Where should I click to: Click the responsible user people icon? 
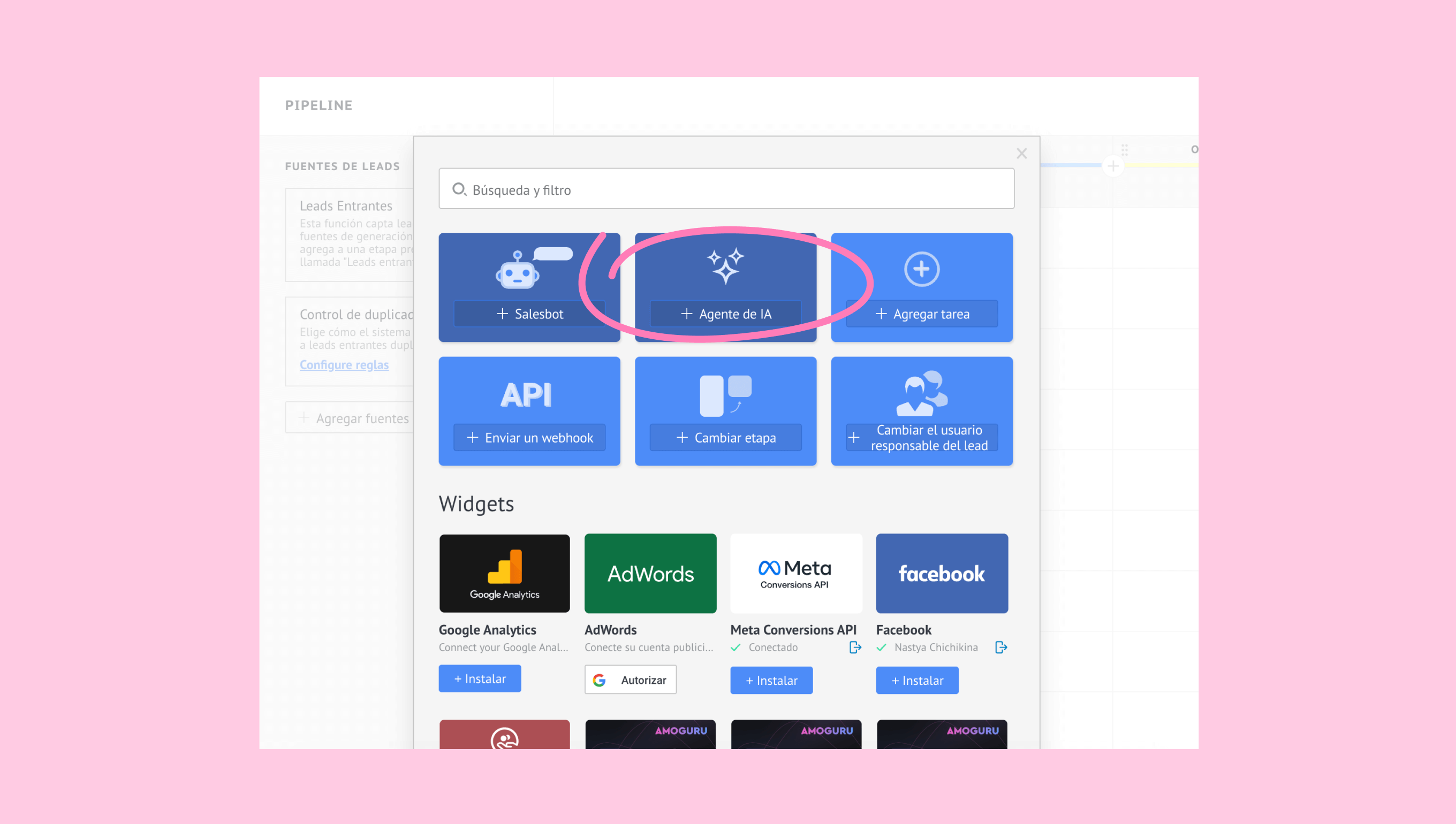pyautogui.click(x=922, y=393)
